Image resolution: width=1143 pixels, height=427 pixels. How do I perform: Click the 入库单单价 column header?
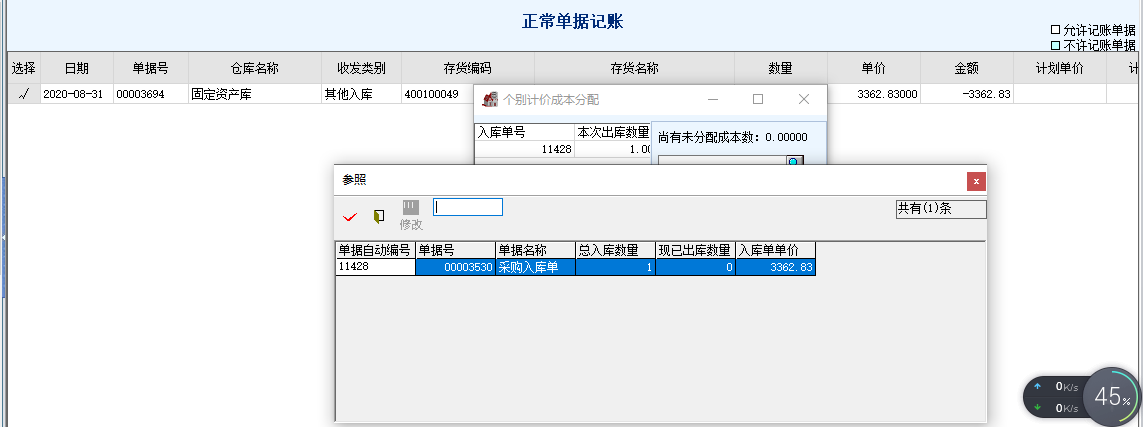coord(776,250)
